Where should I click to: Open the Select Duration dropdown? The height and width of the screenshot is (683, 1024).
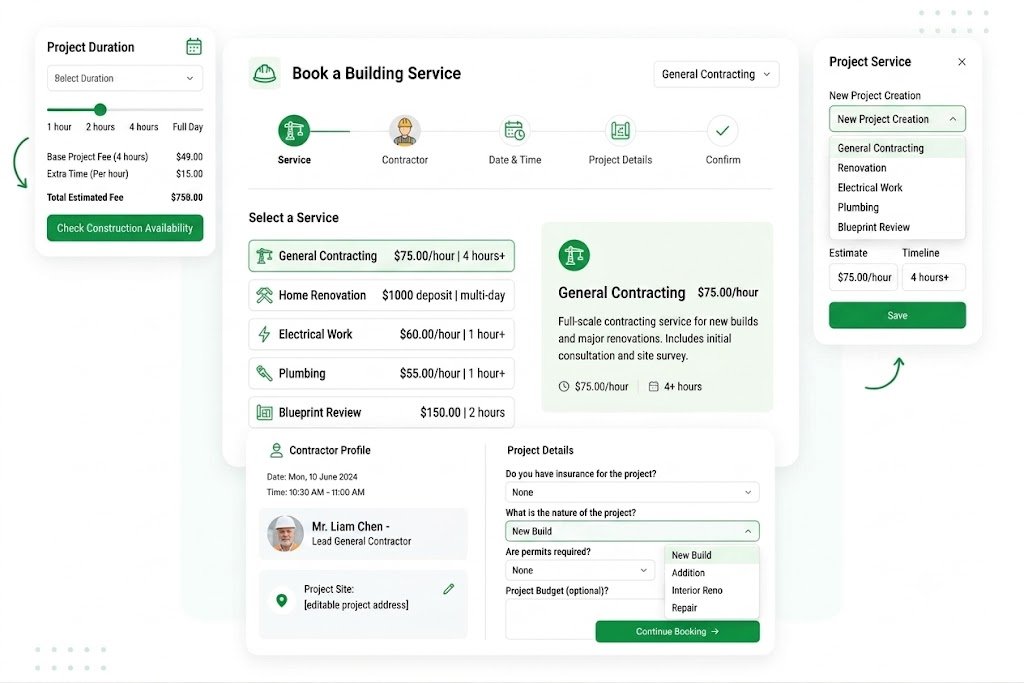coord(125,78)
